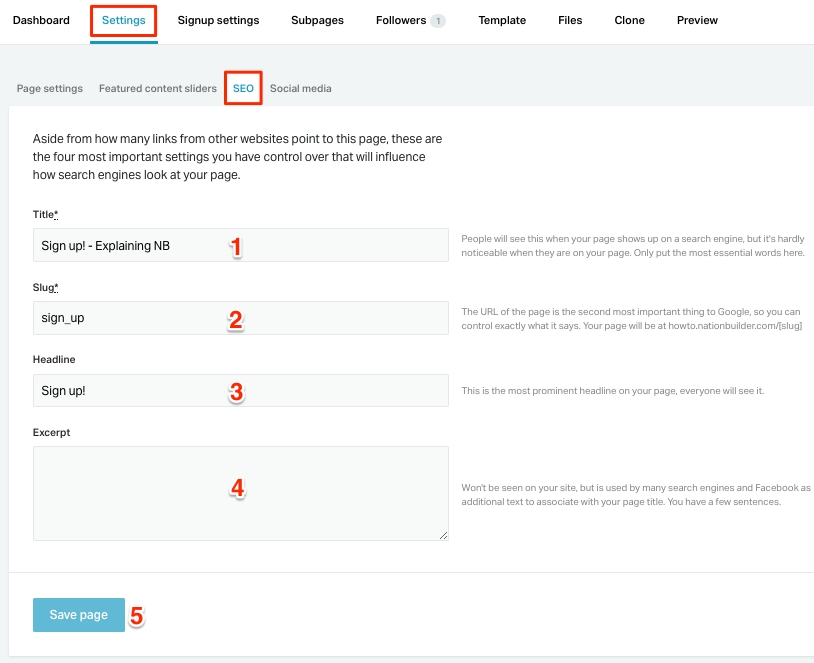Select the SEO settings tab
The width and height of the screenshot is (814, 663).
[x=243, y=88]
